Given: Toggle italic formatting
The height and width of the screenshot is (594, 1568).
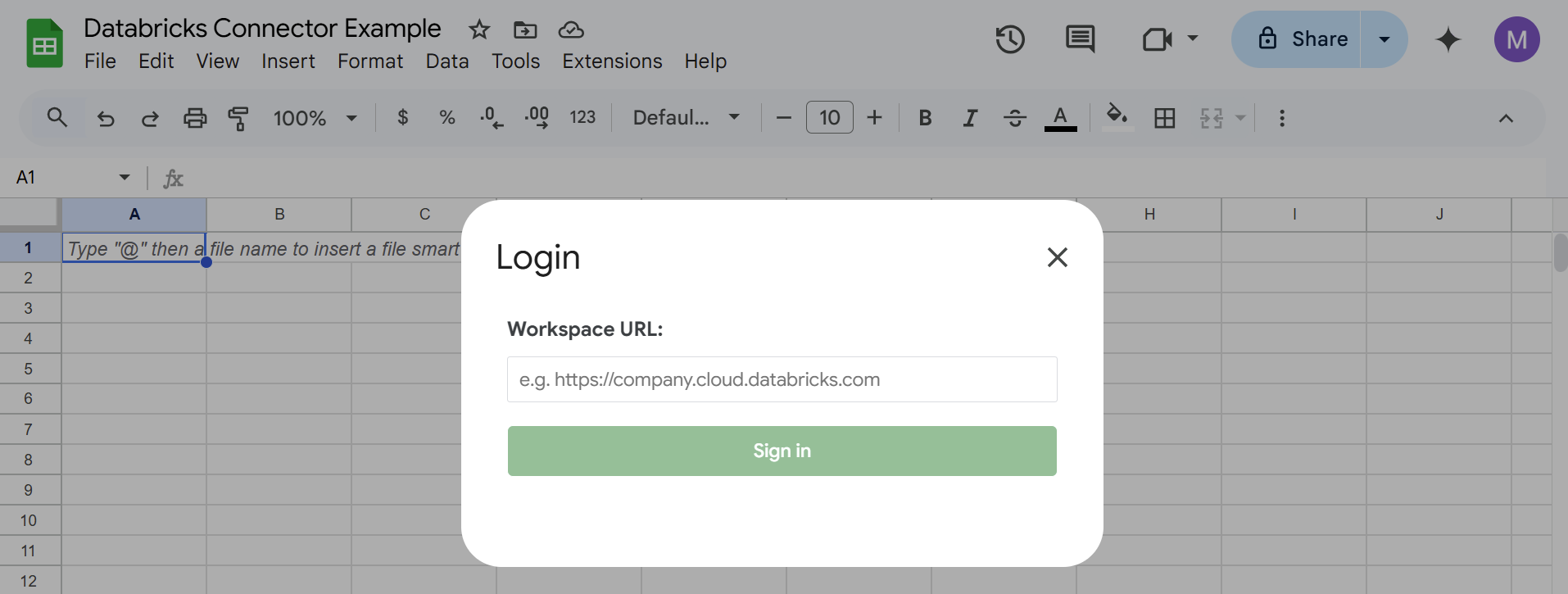Looking at the screenshot, I should 970,118.
